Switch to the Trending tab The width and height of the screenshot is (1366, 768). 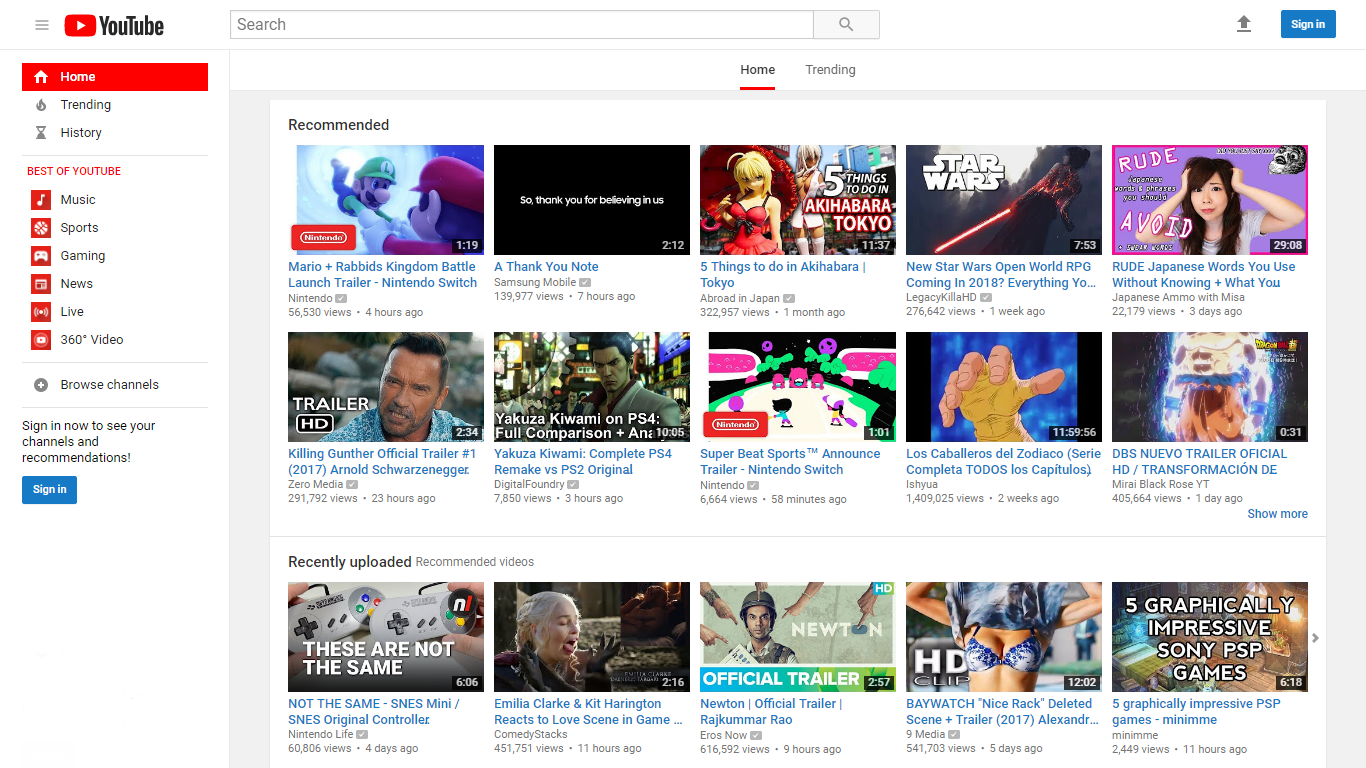click(830, 69)
